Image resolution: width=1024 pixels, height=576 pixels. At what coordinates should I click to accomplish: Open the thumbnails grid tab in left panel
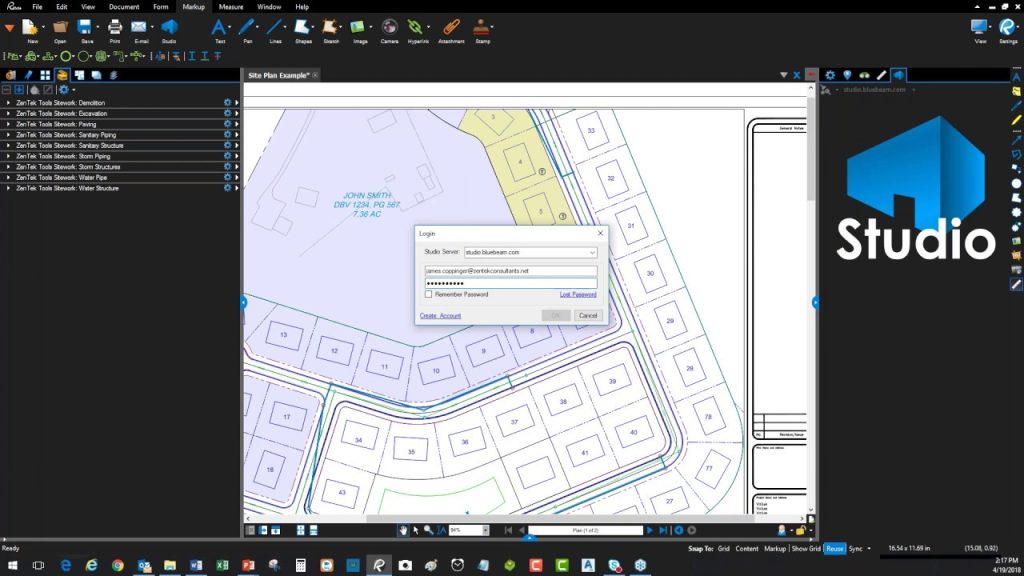point(45,75)
